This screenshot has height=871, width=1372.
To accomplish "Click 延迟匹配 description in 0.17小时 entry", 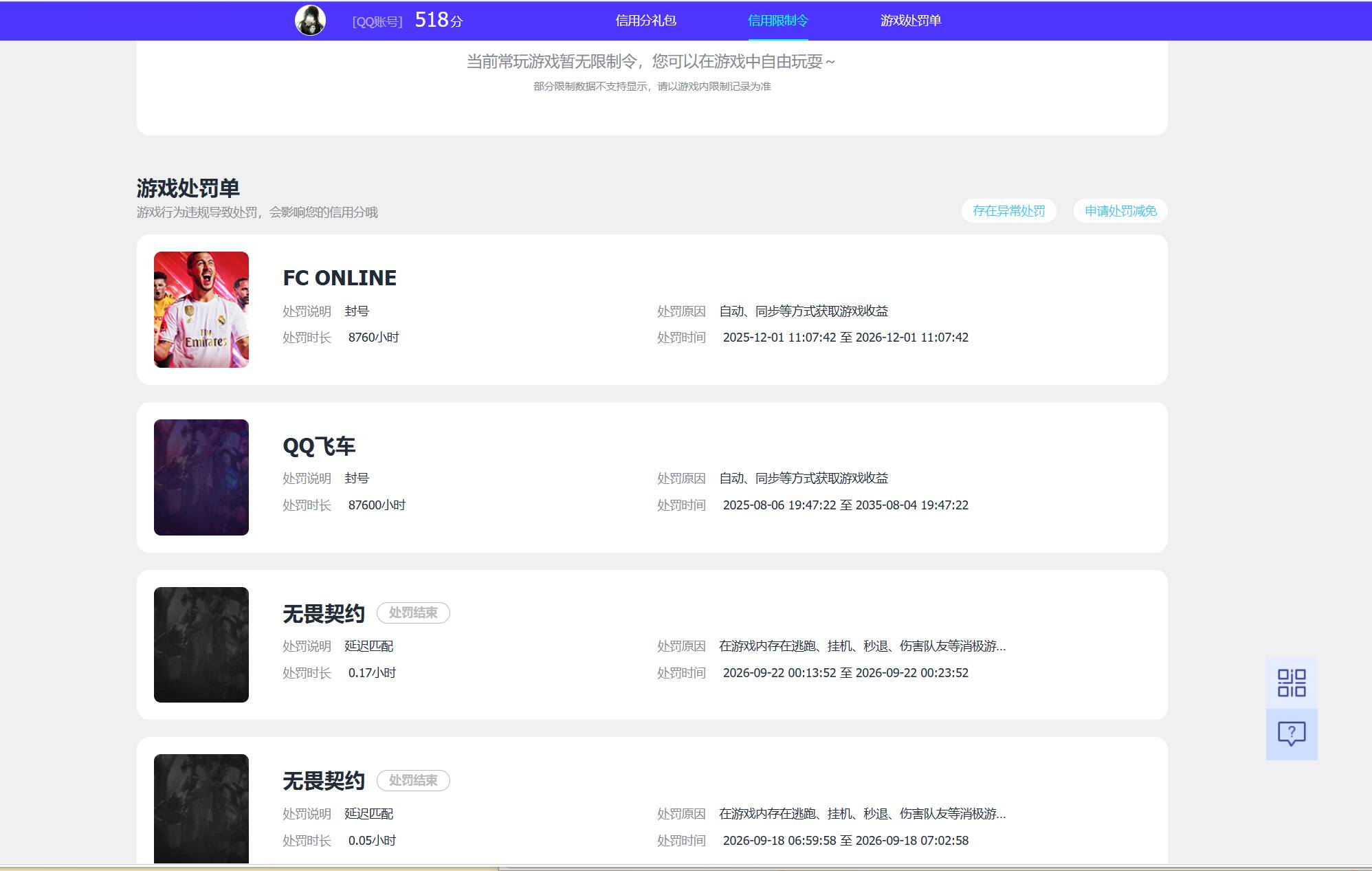I will pos(368,646).
